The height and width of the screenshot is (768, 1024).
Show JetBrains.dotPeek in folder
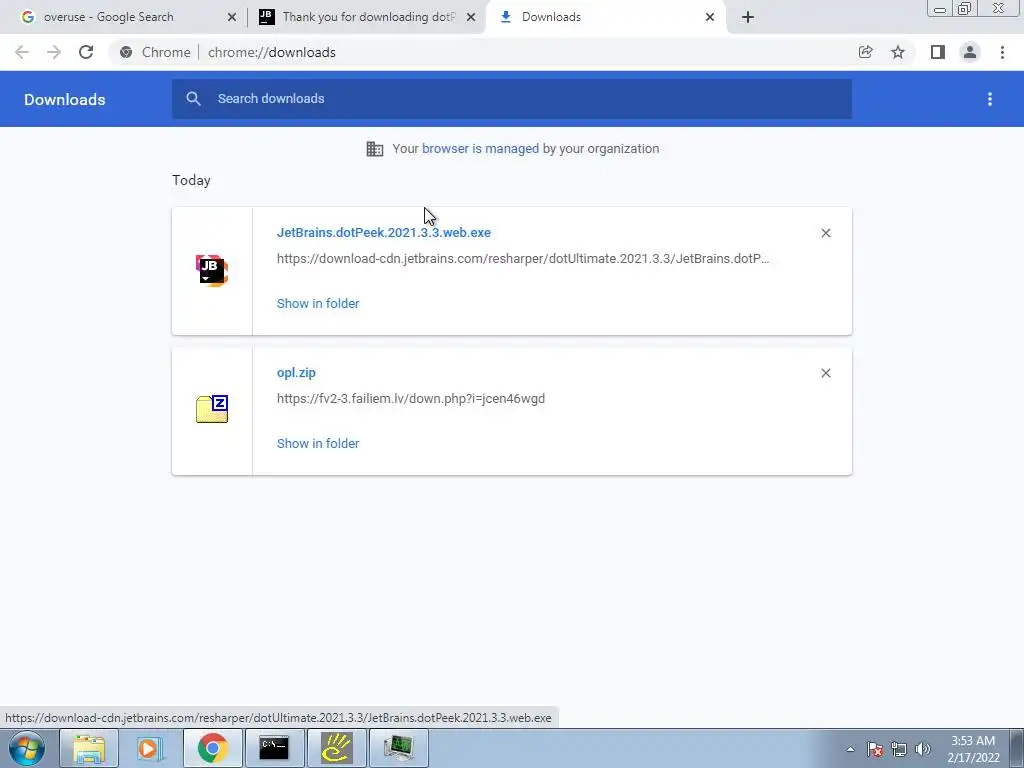click(x=318, y=304)
